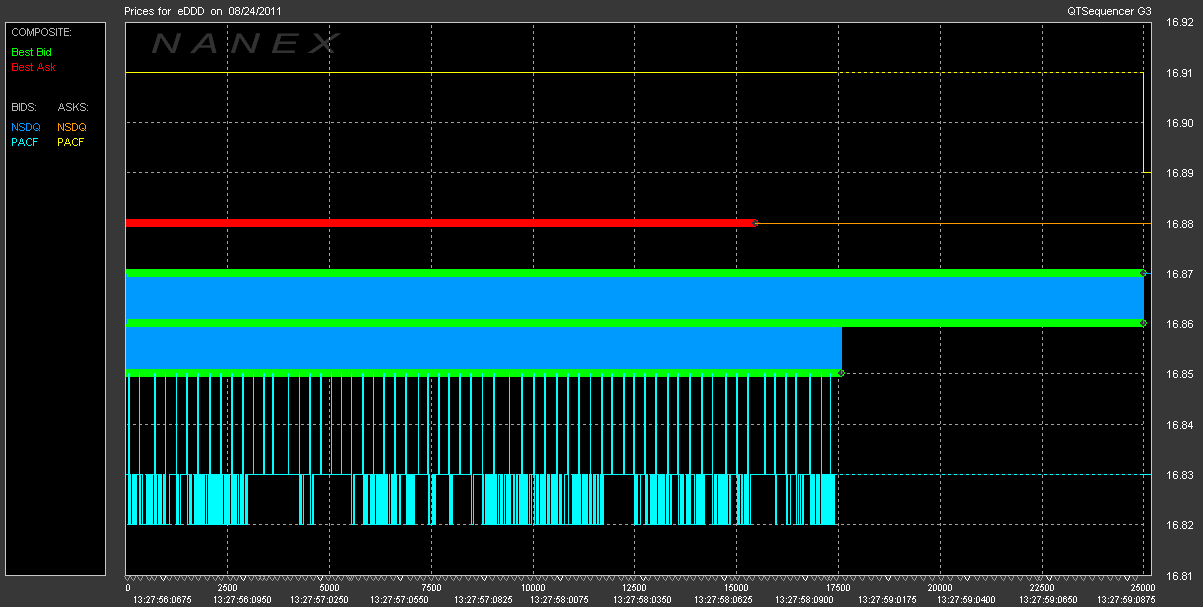Click the 16.90 price axis label
The width and height of the screenshot is (1203, 607).
[1179, 123]
